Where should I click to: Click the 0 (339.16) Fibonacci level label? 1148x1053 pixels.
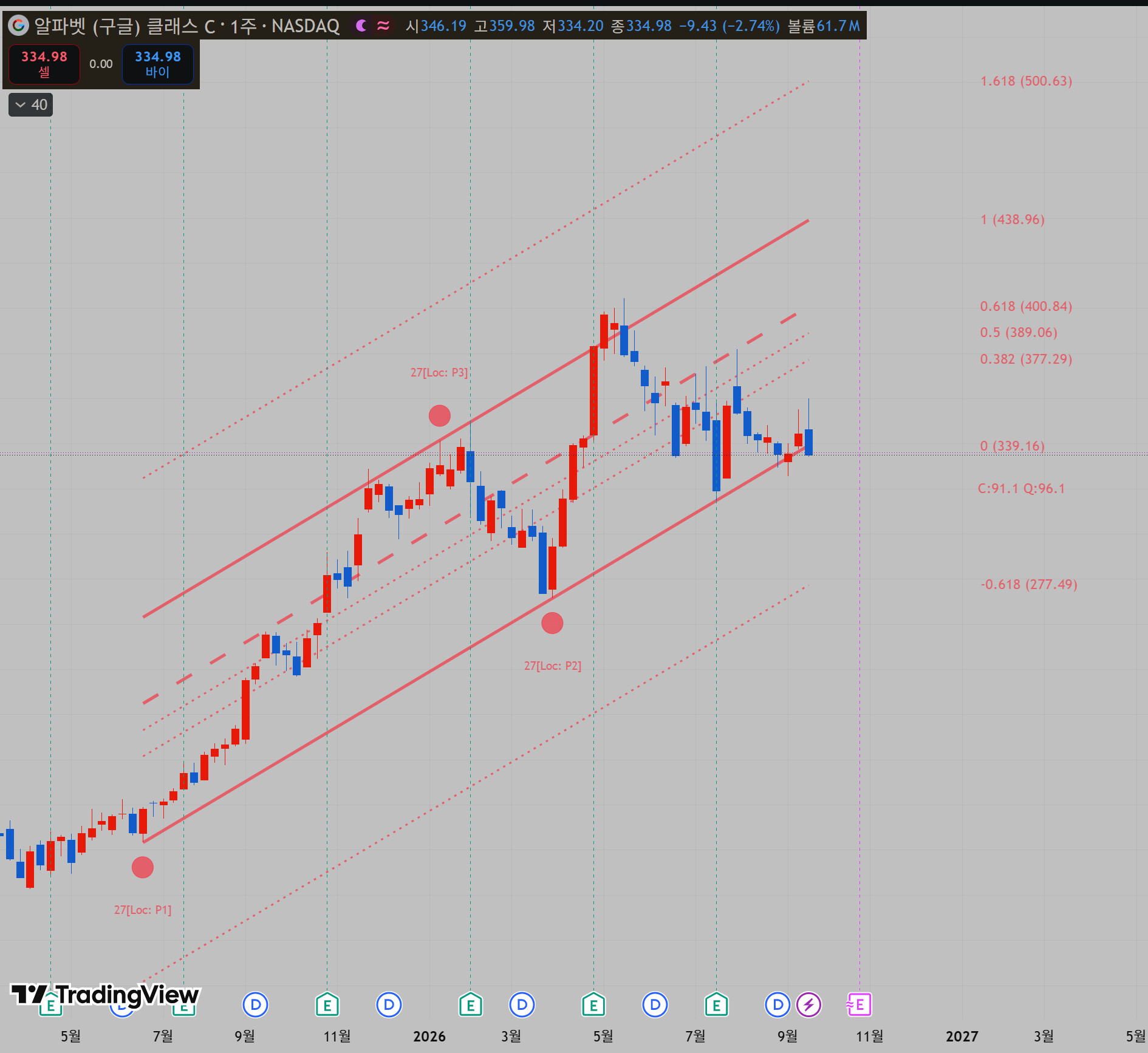click(1012, 446)
